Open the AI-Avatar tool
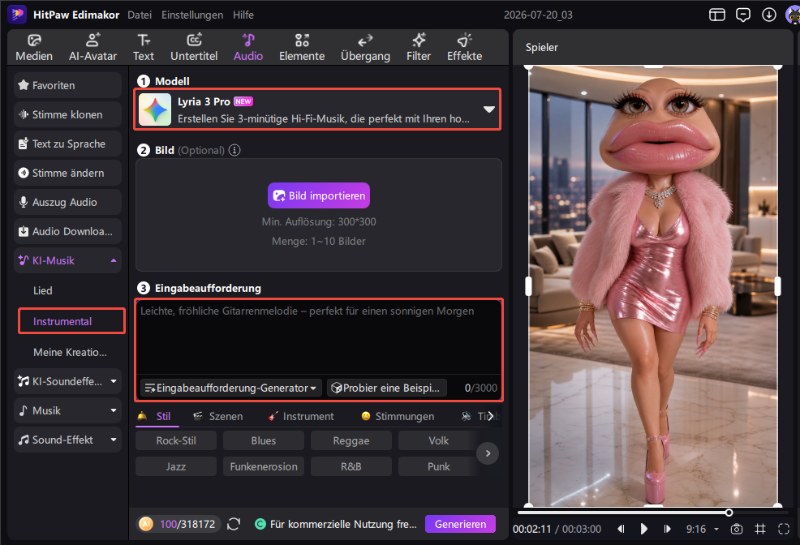This screenshot has height=545, width=800. (93, 47)
